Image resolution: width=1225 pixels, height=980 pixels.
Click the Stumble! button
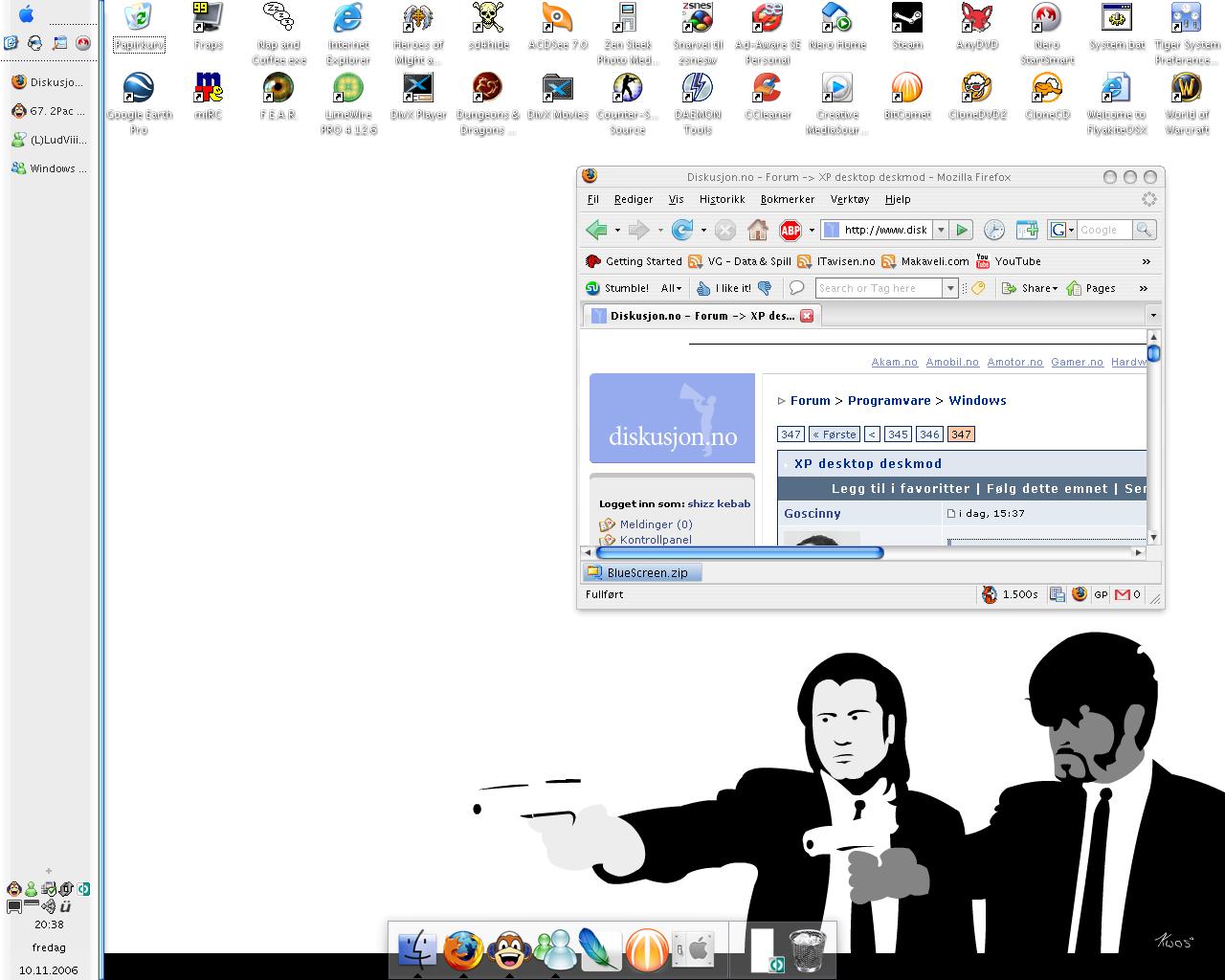point(617,288)
